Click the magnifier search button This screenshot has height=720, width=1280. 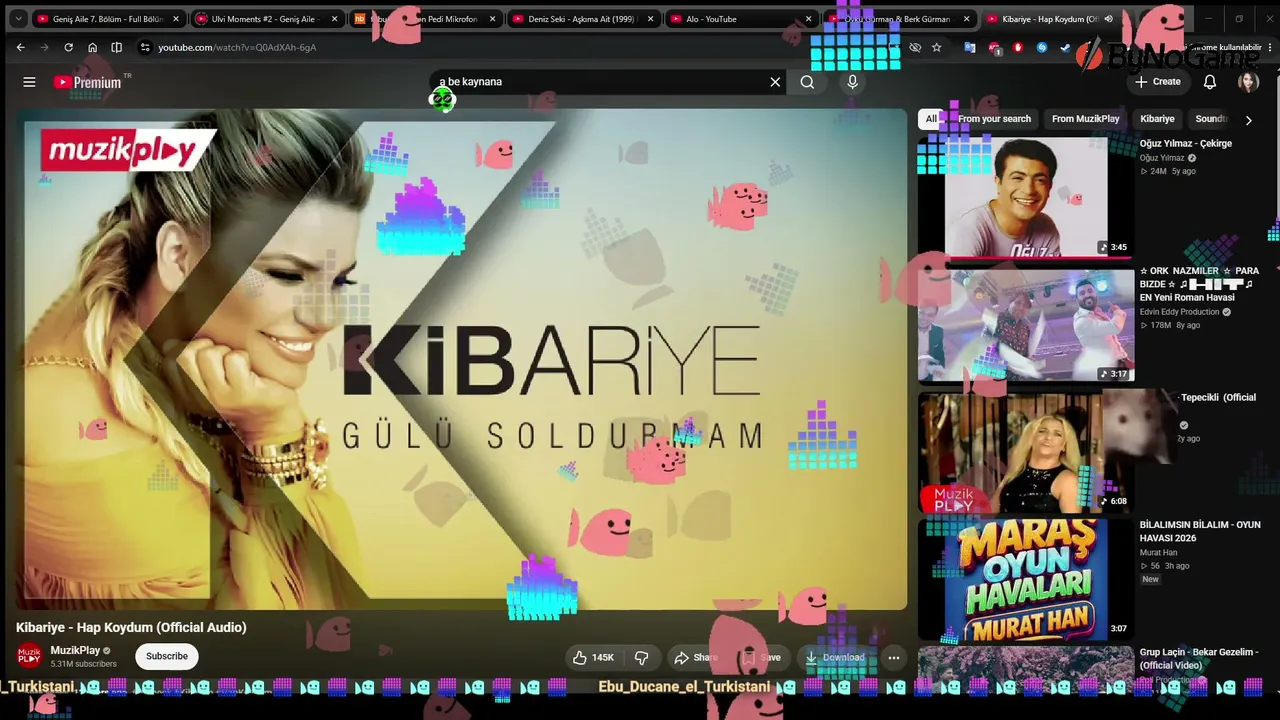[x=807, y=82]
